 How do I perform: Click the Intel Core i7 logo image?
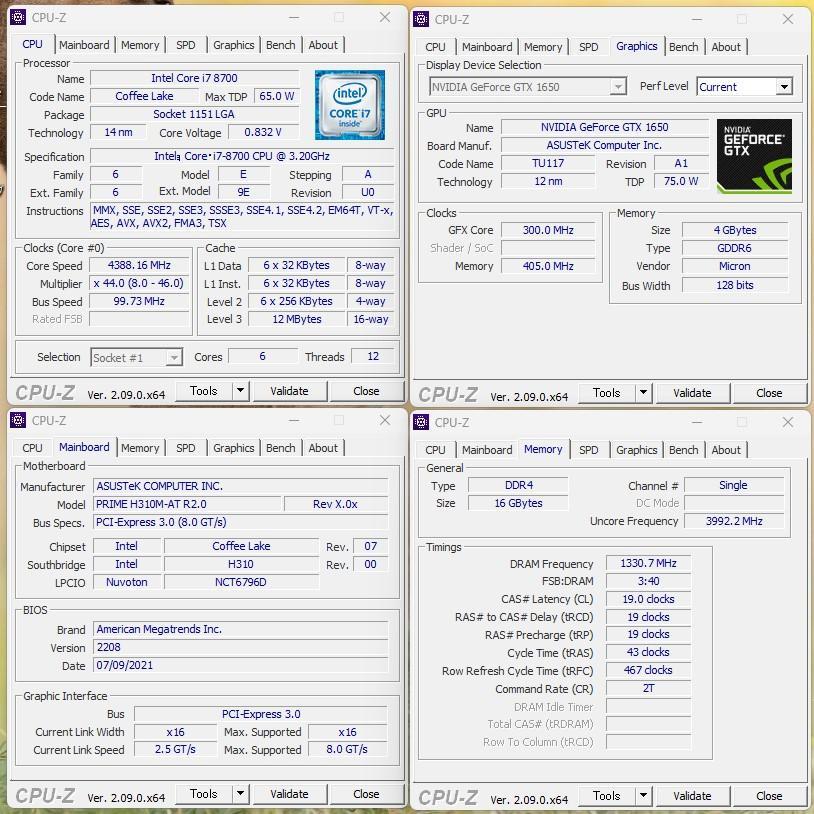point(349,105)
